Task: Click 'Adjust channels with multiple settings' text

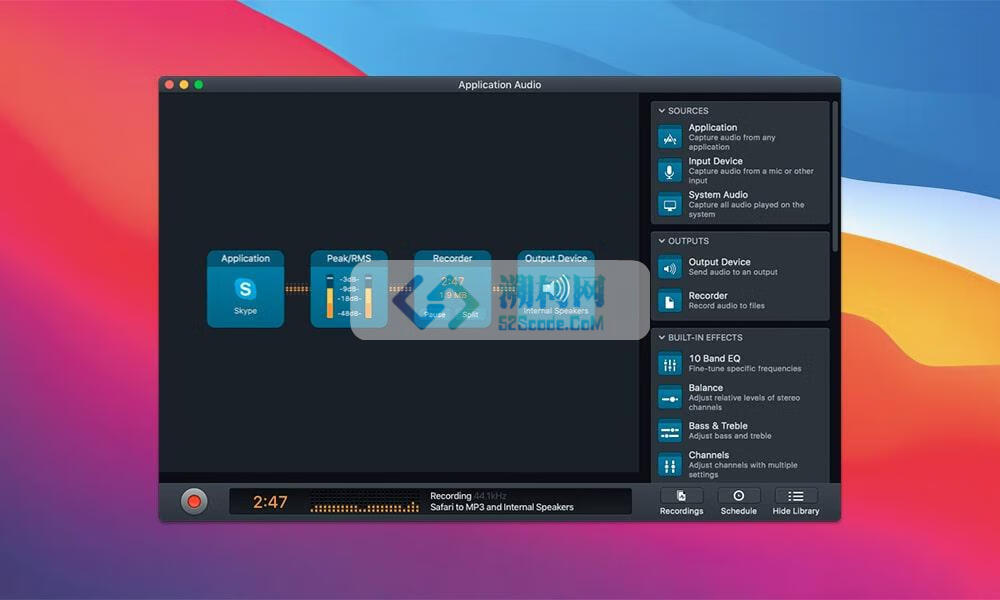Action: 742,470
